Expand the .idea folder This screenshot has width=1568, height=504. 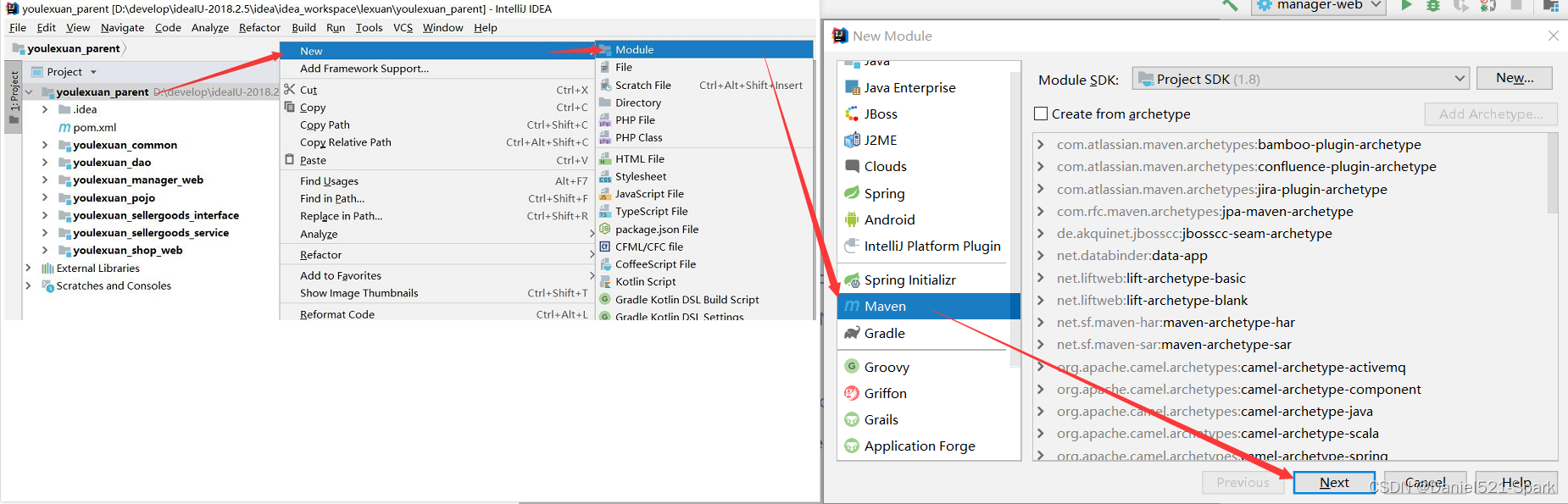tap(45, 109)
